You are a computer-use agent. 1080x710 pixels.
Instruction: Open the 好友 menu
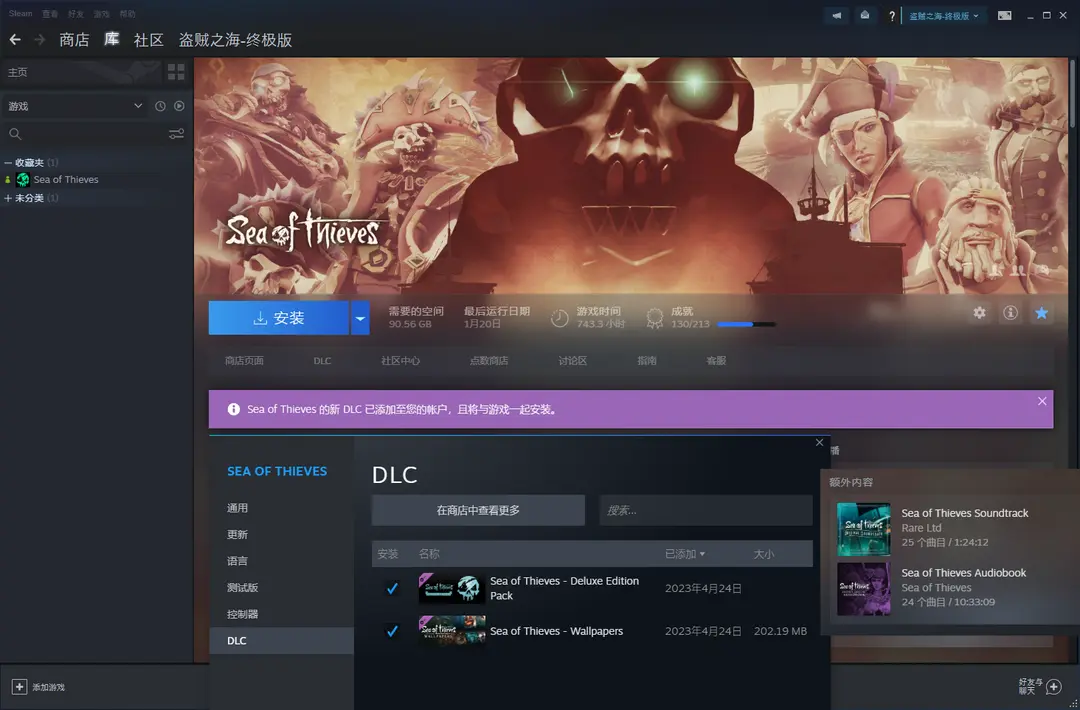click(76, 14)
